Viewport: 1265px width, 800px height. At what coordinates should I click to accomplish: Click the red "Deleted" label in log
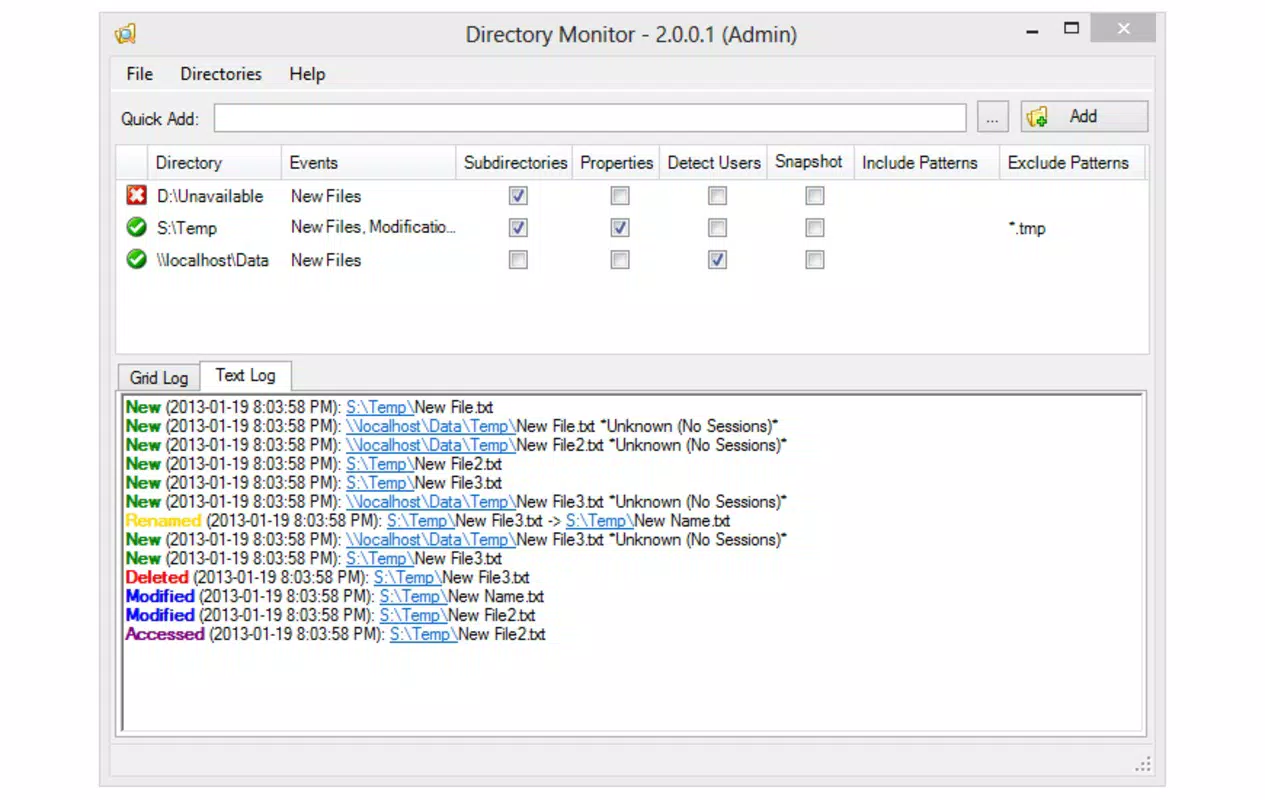[157, 578]
